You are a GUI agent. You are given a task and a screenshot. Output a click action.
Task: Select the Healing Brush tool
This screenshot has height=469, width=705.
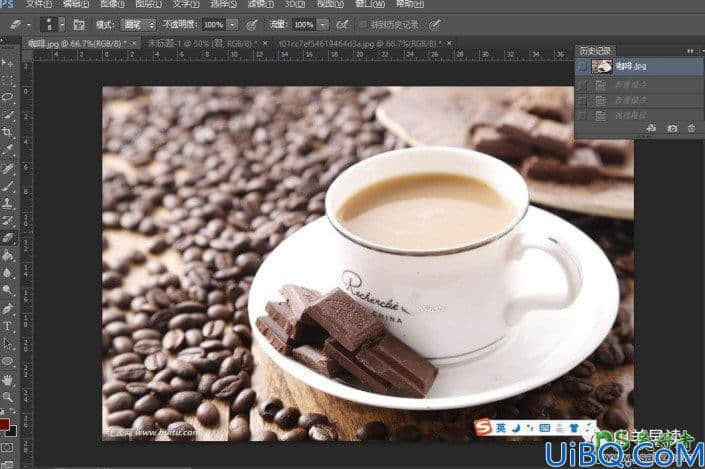[7, 168]
